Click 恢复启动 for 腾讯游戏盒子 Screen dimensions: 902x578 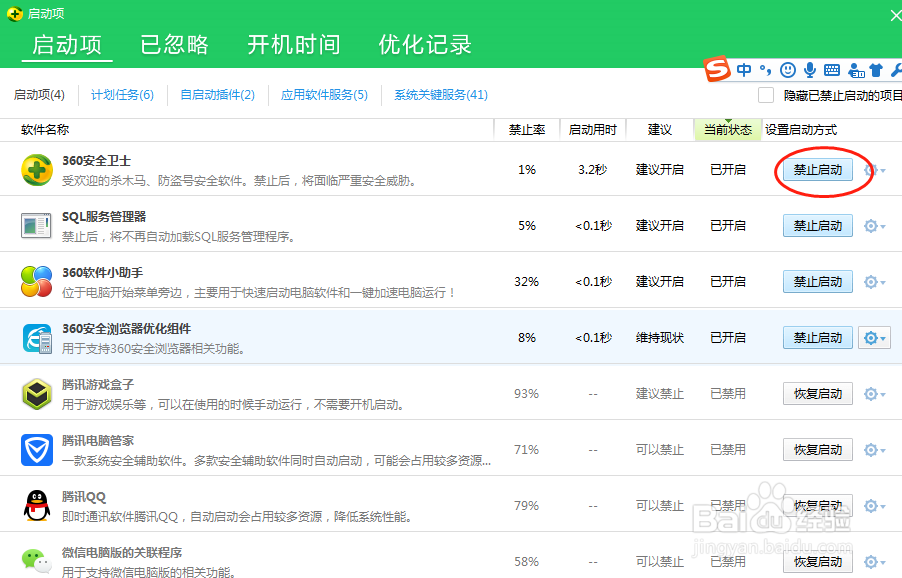pos(817,394)
